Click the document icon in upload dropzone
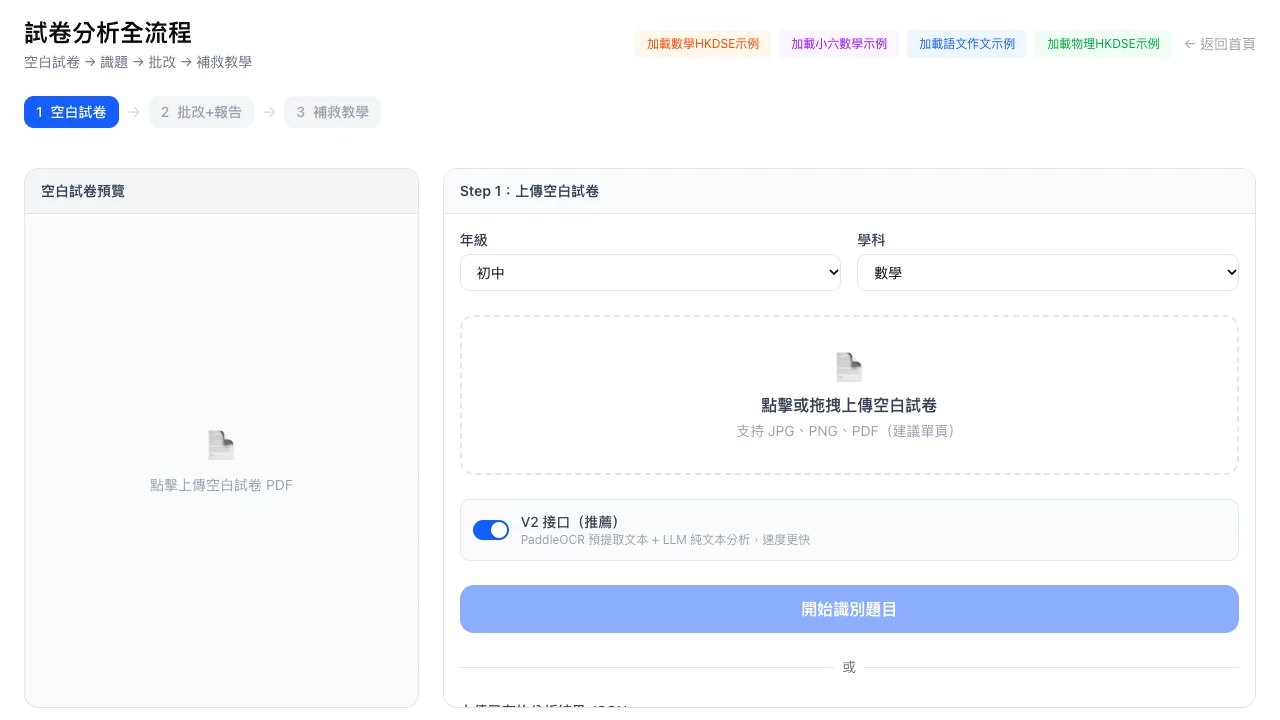The height and width of the screenshot is (720, 1280). click(x=849, y=367)
